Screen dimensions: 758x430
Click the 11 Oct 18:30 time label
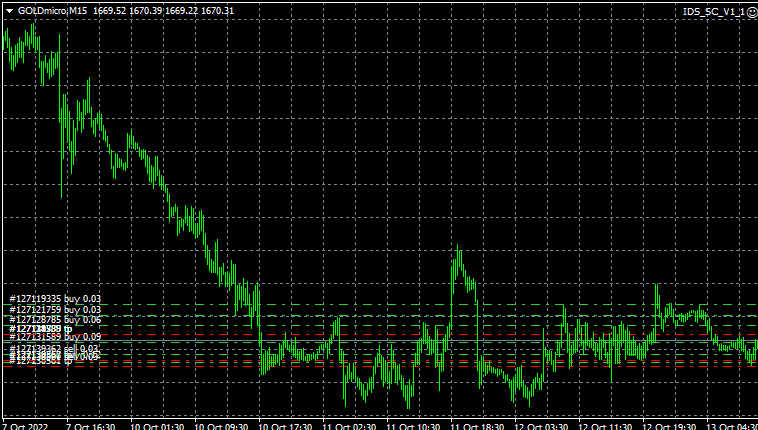click(x=477, y=425)
